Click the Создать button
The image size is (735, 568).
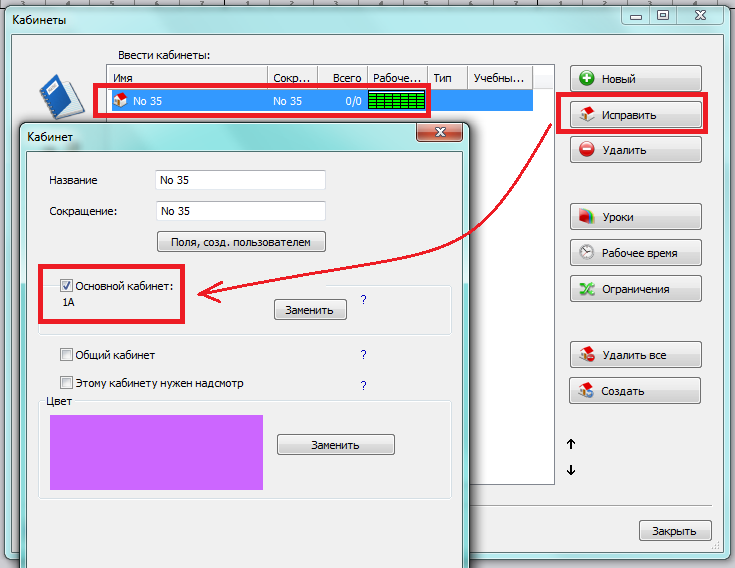635,390
